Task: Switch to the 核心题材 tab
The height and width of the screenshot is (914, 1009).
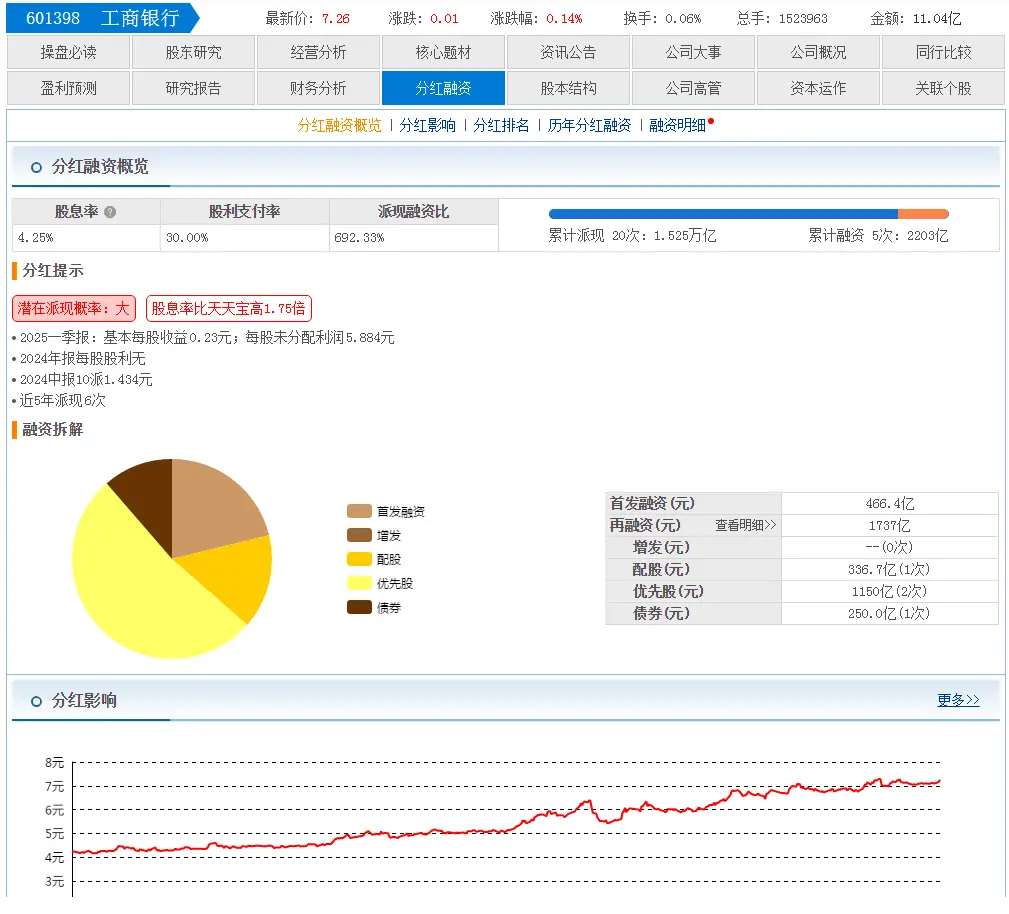Action: click(x=443, y=52)
